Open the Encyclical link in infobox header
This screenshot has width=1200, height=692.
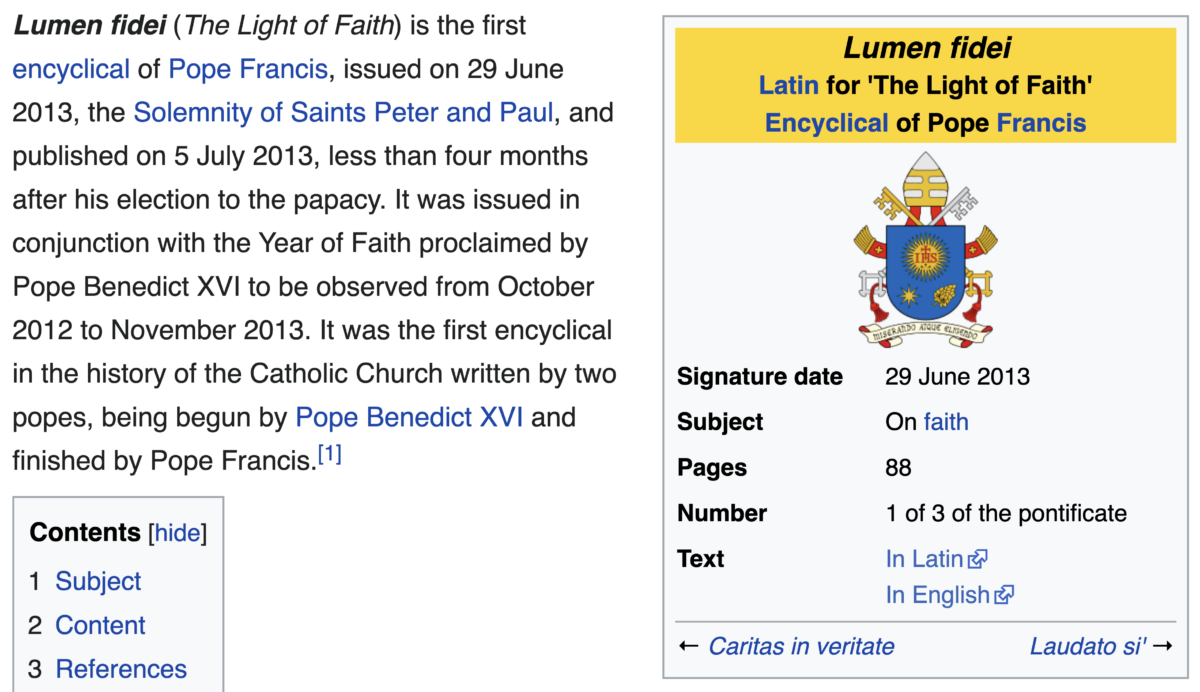(x=827, y=123)
